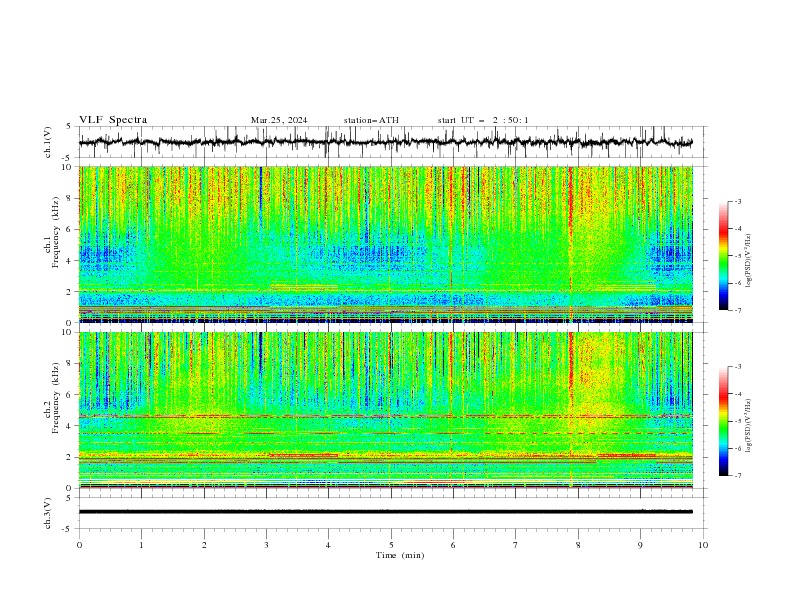Click the ch.3 flat voltage trace
792x612 pixels.
(x=385, y=512)
